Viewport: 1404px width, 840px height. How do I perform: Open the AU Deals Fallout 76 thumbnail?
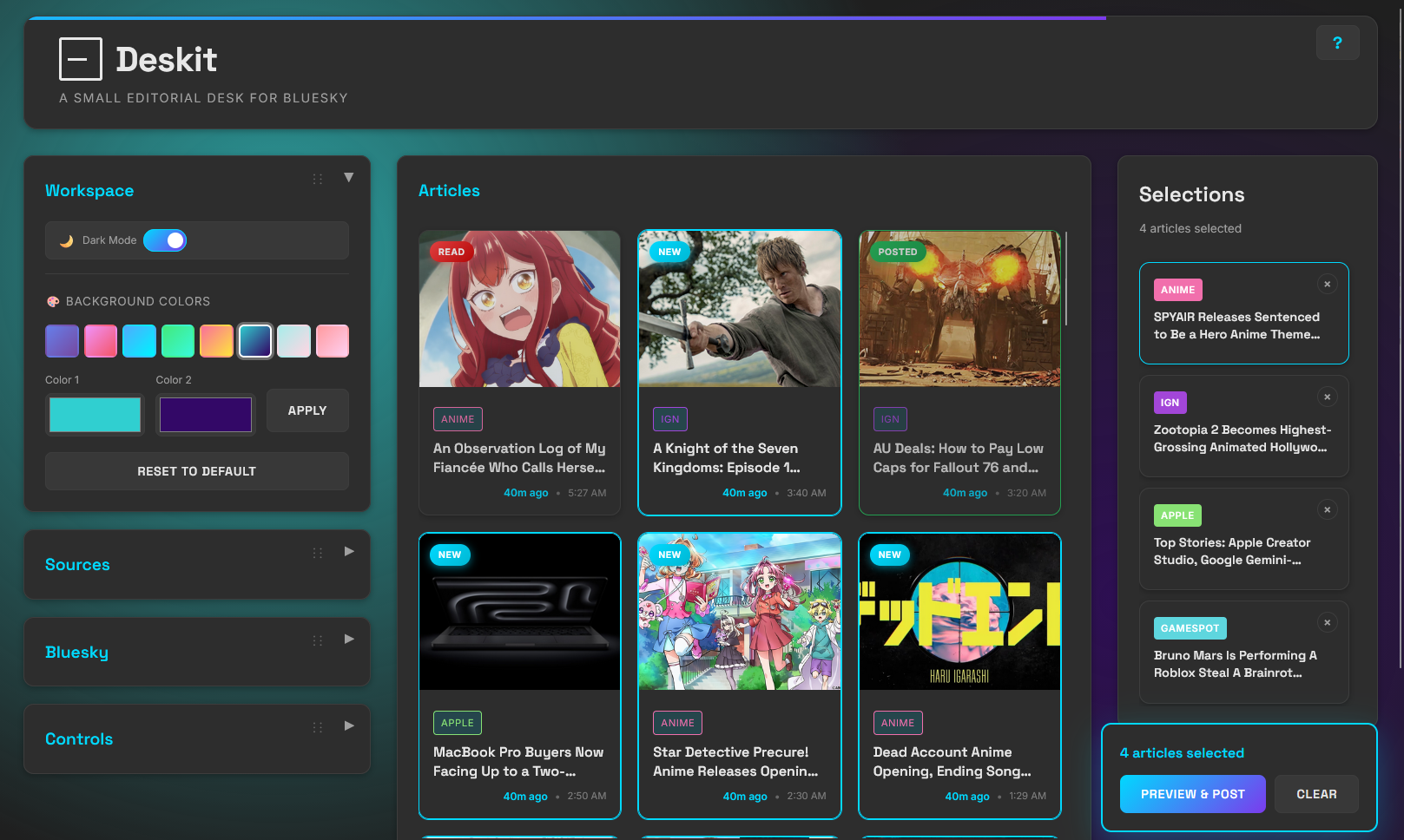(959, 309)
